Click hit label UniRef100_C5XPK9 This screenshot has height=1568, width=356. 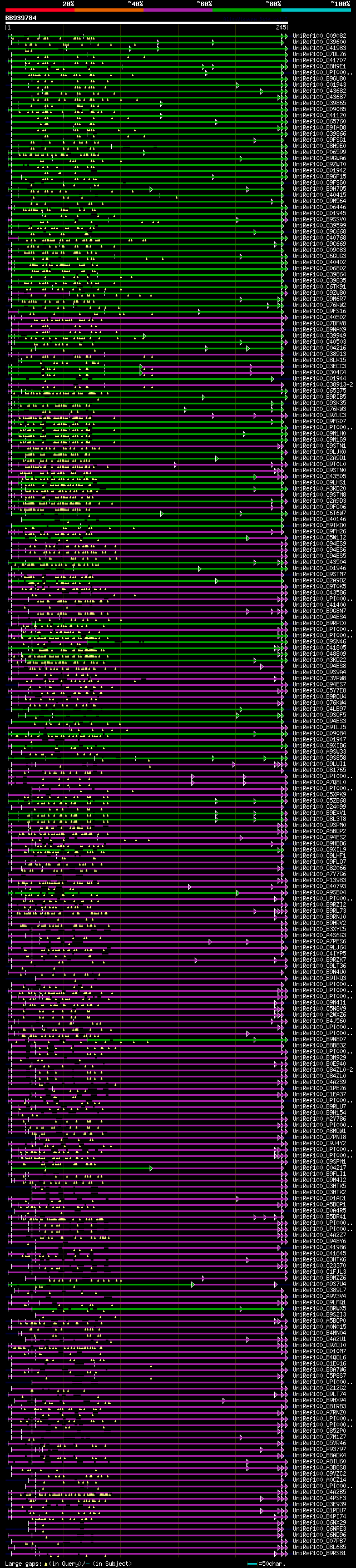coord(319,794)
